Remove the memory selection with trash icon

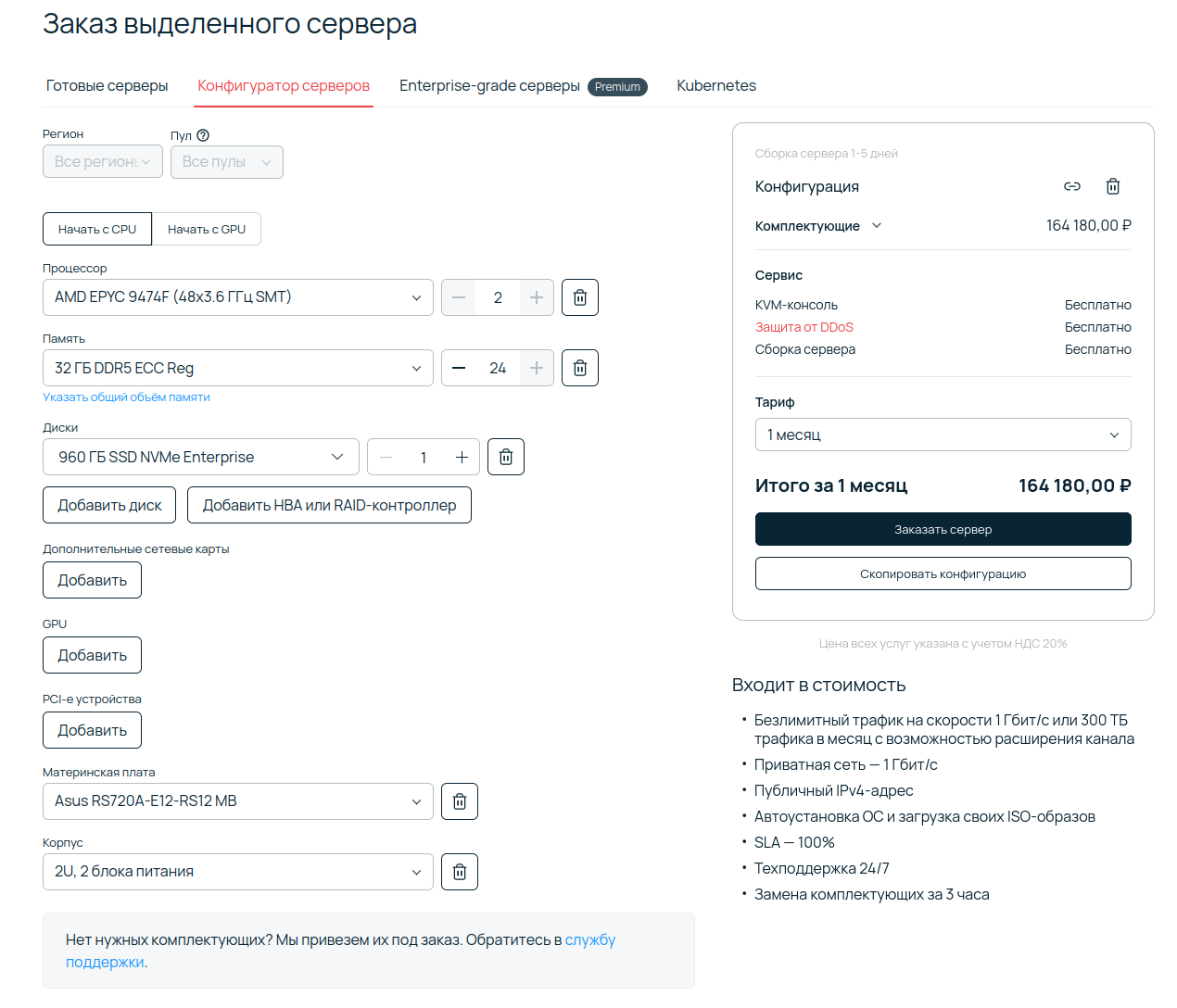(x=580, y=368)
